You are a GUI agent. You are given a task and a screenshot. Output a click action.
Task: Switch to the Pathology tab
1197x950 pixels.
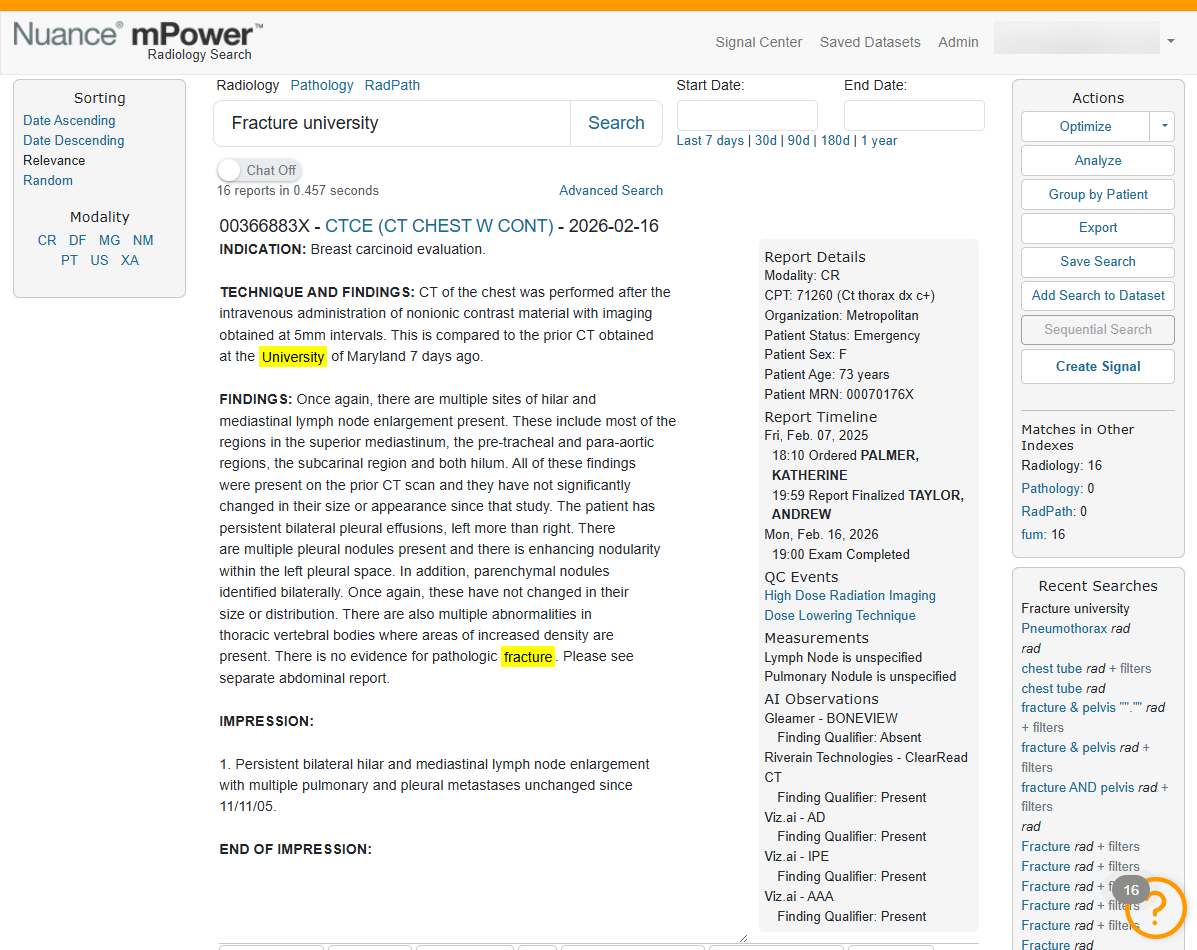(x=321, y=85)
